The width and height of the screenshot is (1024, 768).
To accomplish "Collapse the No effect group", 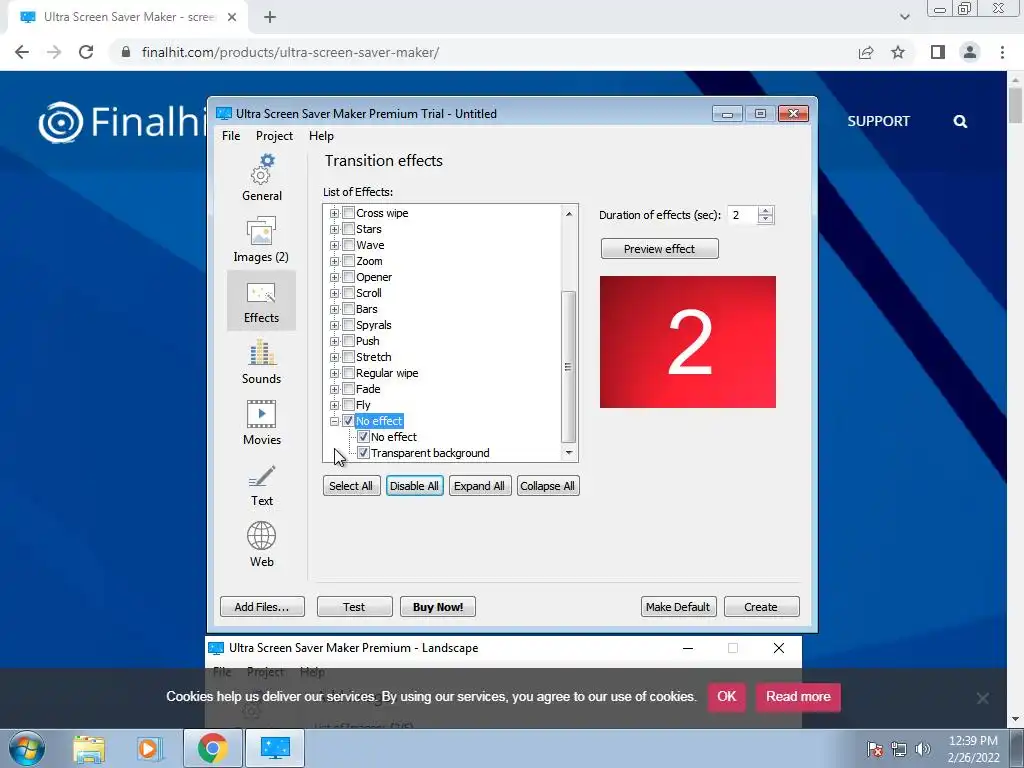I will [334, 421].
